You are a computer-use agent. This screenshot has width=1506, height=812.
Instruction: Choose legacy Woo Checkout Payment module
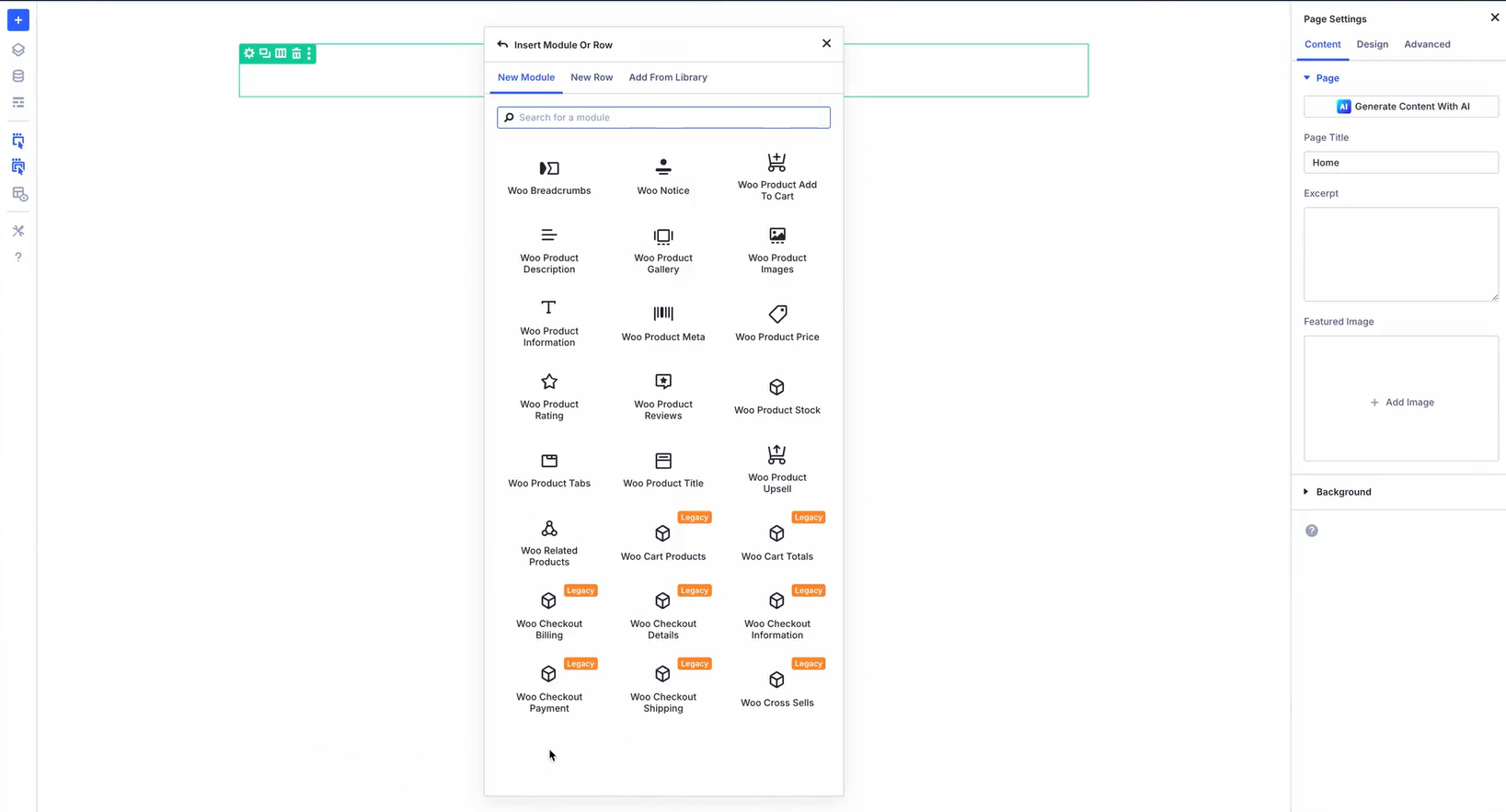click(549, 689)
